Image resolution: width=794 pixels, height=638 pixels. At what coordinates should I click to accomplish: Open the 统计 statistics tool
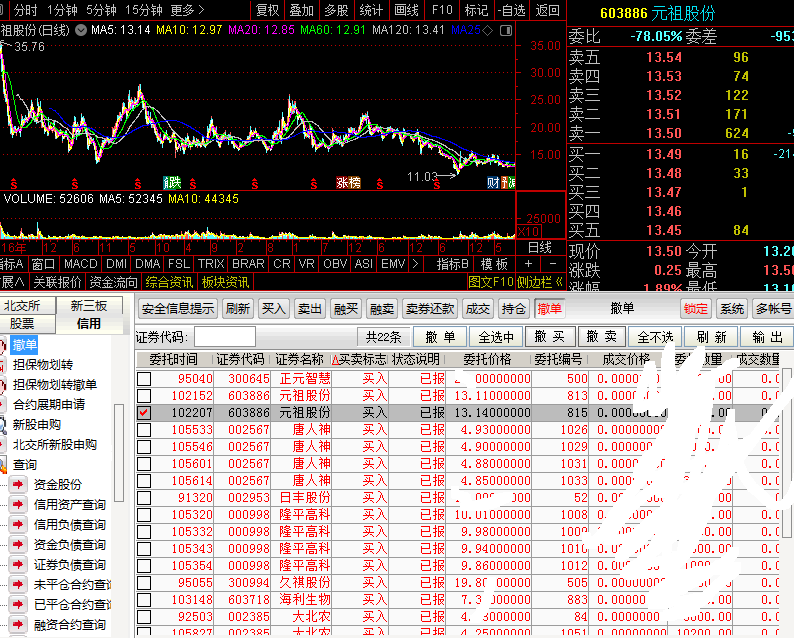click(x=371, y=10)
